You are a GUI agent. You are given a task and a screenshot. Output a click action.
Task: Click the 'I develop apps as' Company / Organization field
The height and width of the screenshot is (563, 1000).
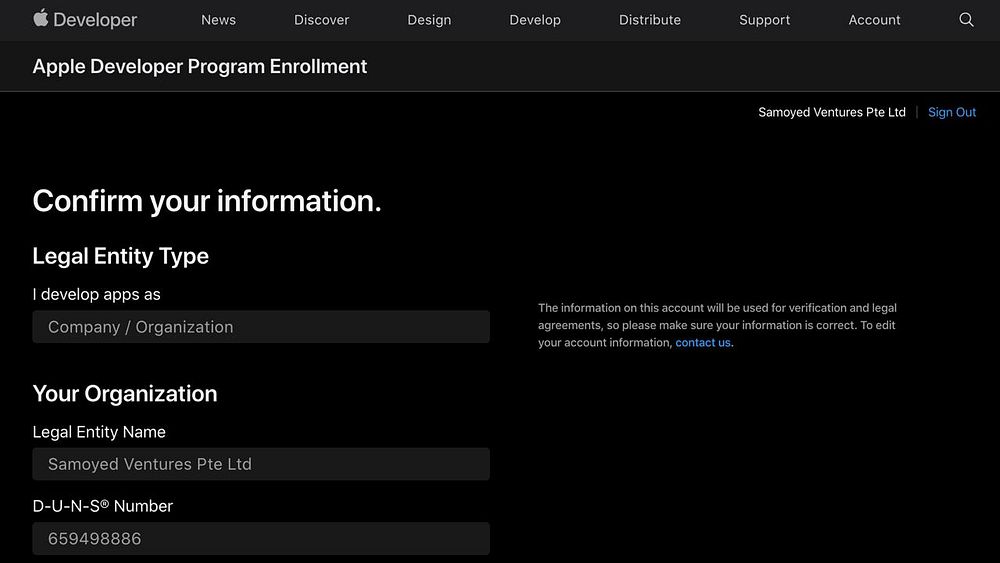[x=261, y=326]
